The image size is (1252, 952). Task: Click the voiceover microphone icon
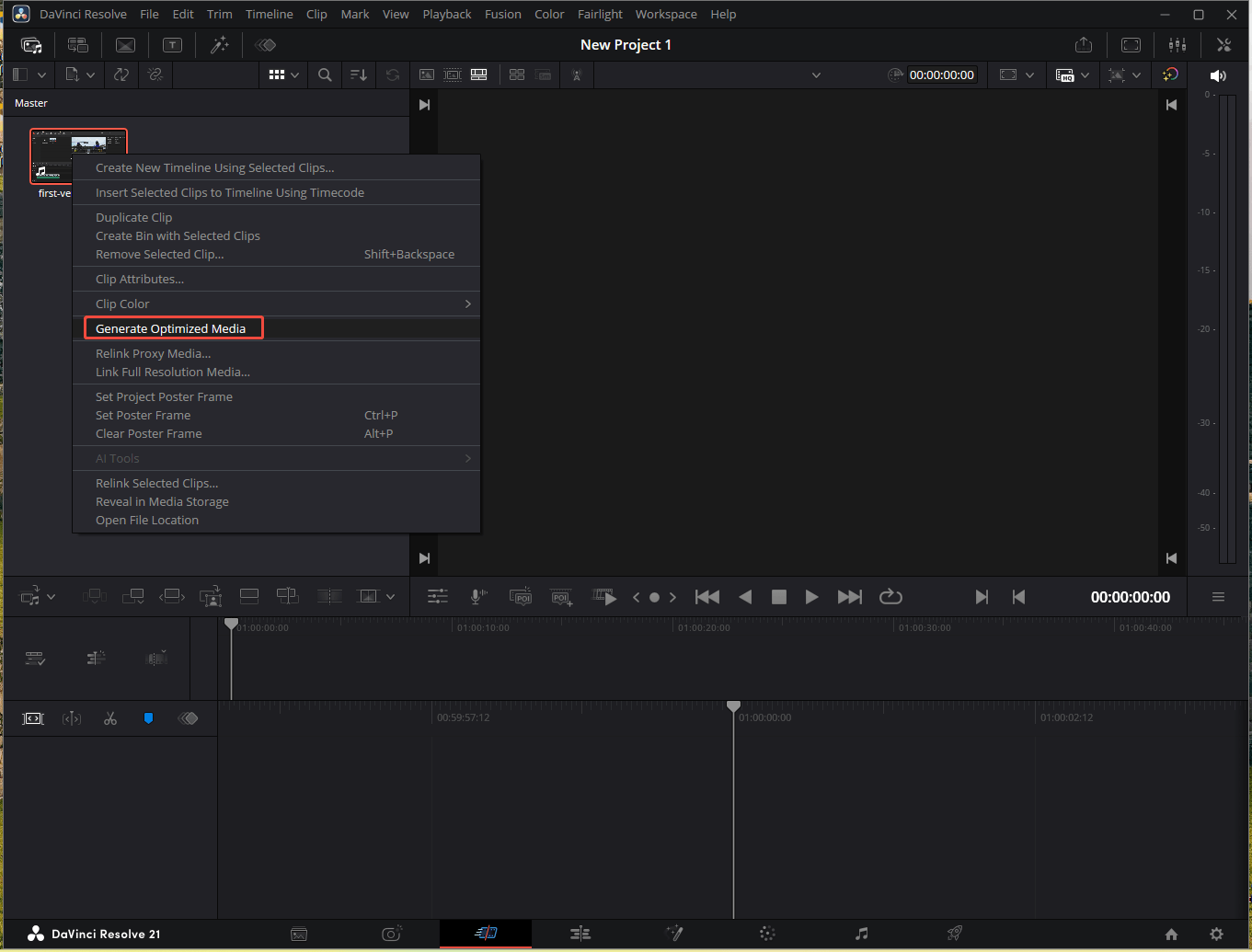point(478,597)
